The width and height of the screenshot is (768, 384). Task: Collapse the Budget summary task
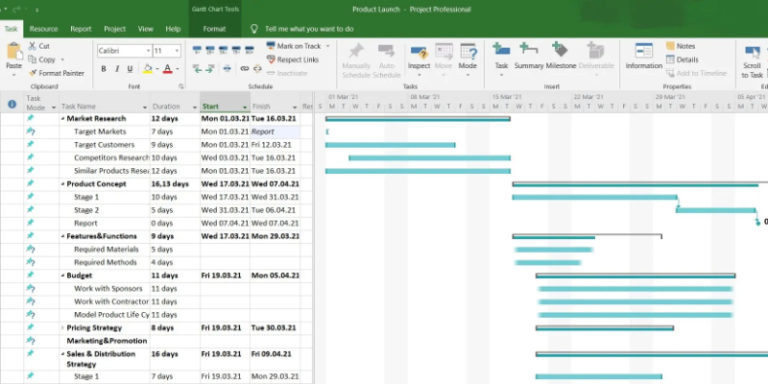point(63,276)
